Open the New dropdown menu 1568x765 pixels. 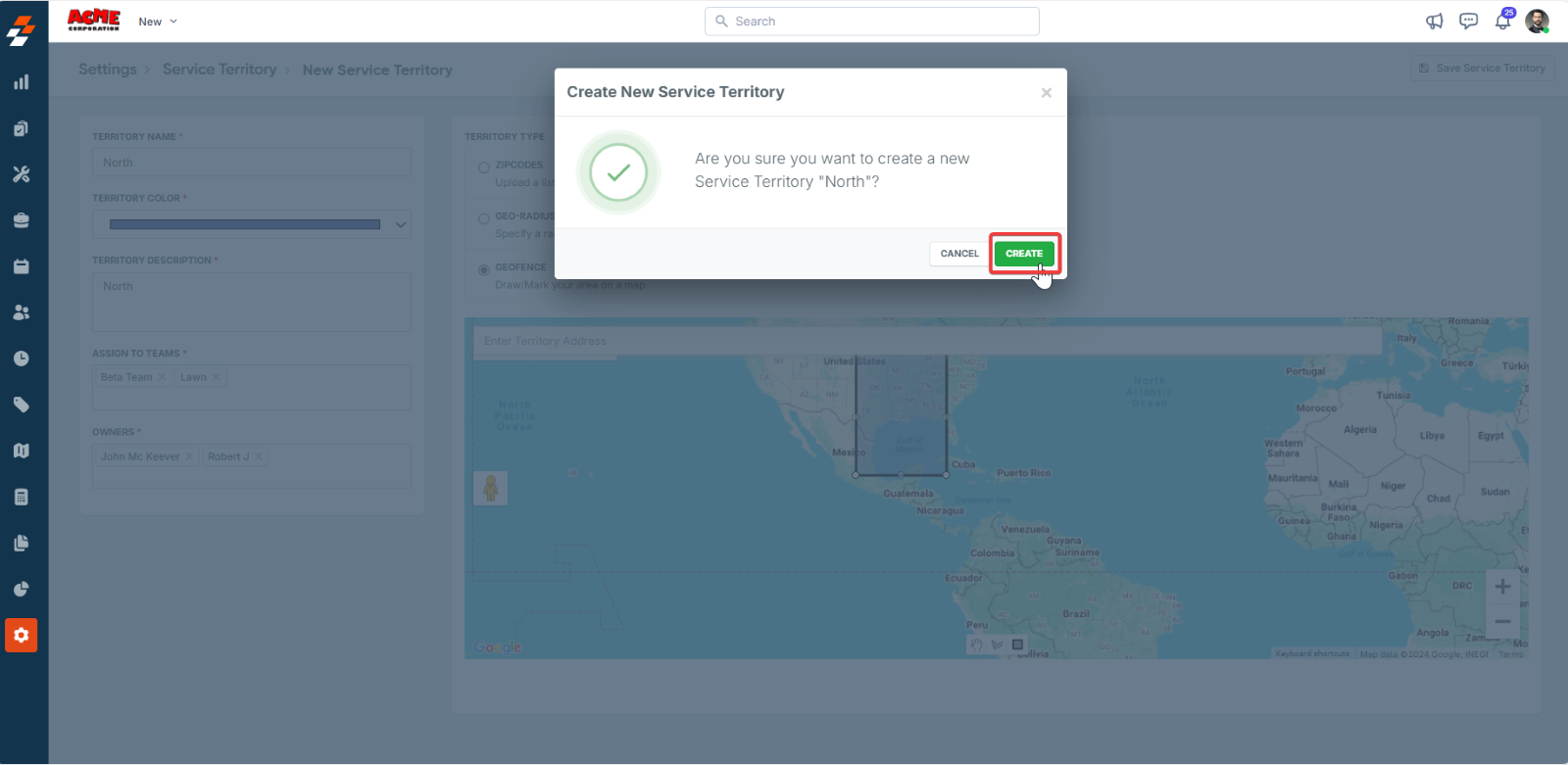(158, 22)
